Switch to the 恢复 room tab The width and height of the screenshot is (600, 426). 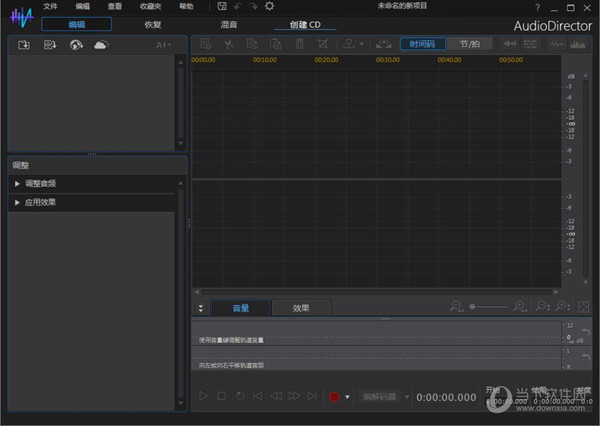[x=153, y=24]
